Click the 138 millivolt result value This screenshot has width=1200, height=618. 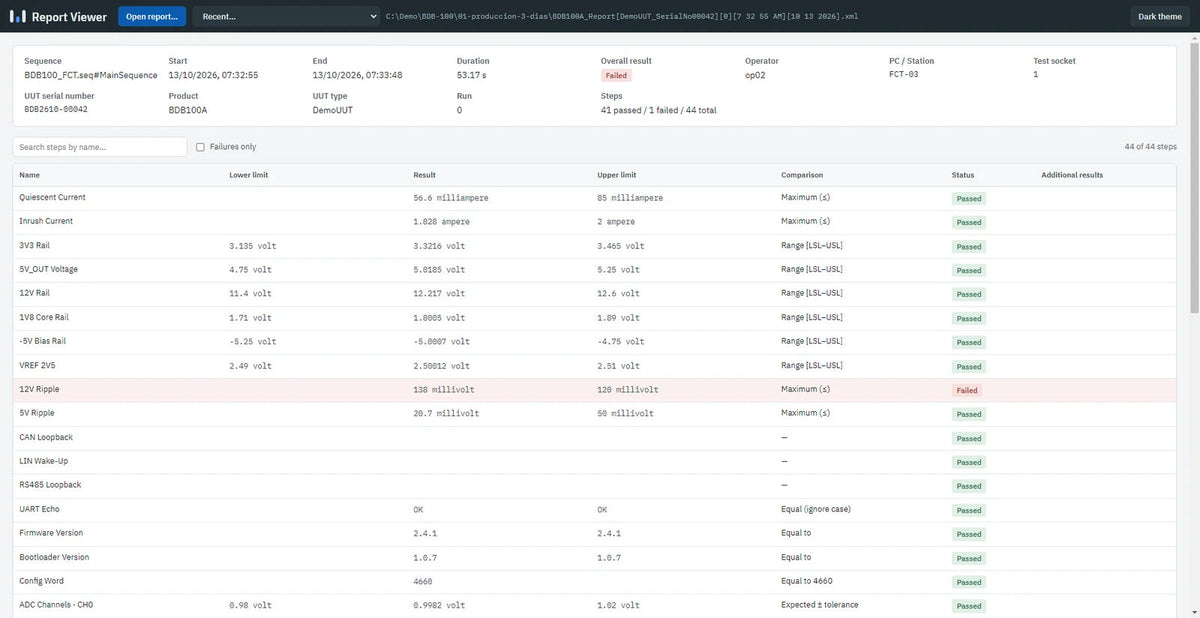[x=444, y=389]
